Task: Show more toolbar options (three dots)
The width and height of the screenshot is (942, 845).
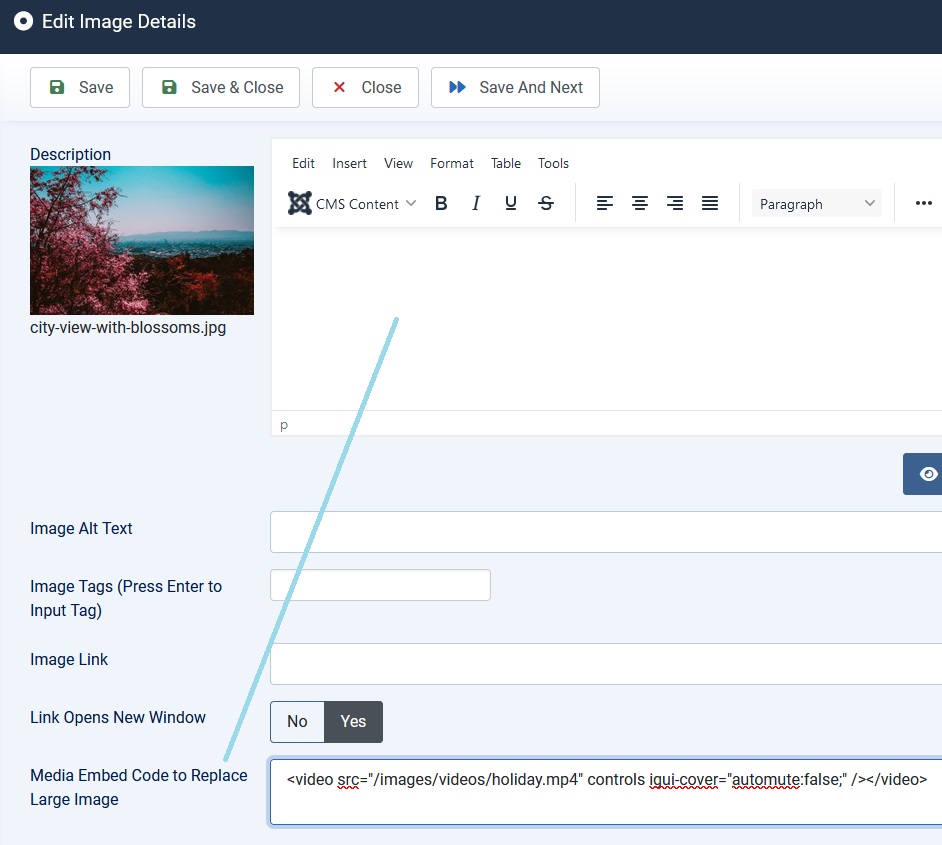Action: tap(923, 204)
